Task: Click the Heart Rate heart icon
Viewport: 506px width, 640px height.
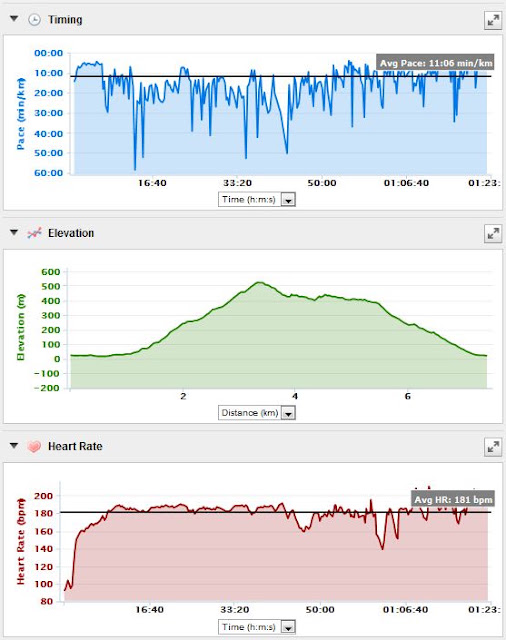Action: [34, 447]
